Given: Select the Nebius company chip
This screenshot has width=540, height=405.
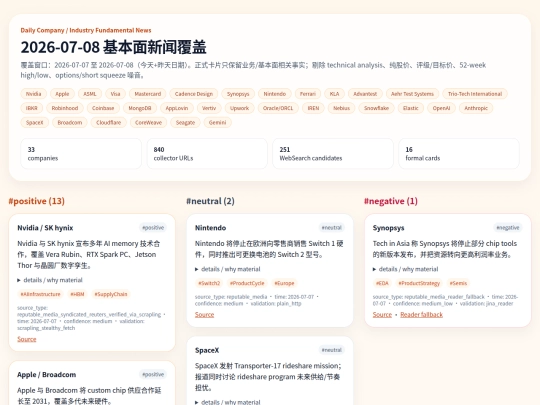Looking at the screenshot, I should (341, 108).
